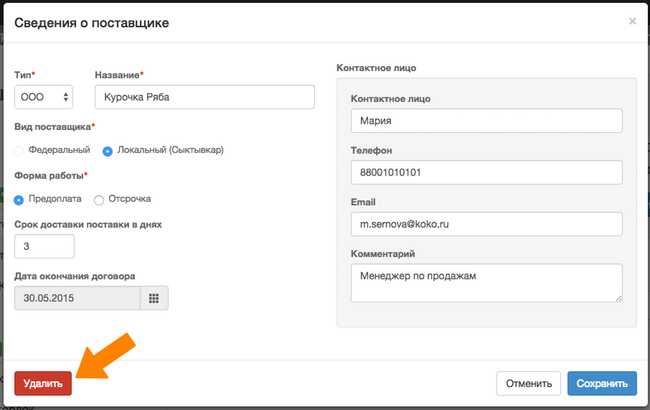
Task: Click the Телефон field with 88001010101
Action: [x=487, y=172]
